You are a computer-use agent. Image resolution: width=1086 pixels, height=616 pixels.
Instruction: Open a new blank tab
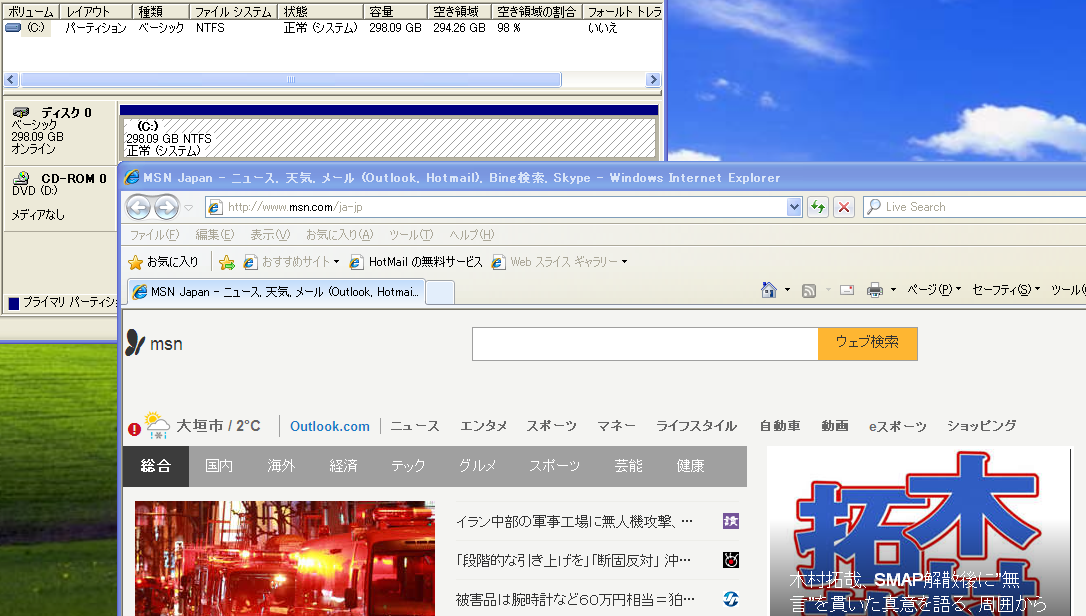coord(440,292)
